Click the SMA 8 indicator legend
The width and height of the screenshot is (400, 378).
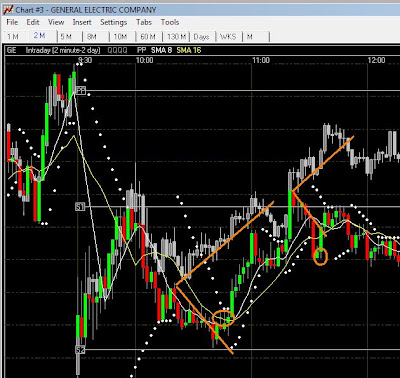pos(161,50)
